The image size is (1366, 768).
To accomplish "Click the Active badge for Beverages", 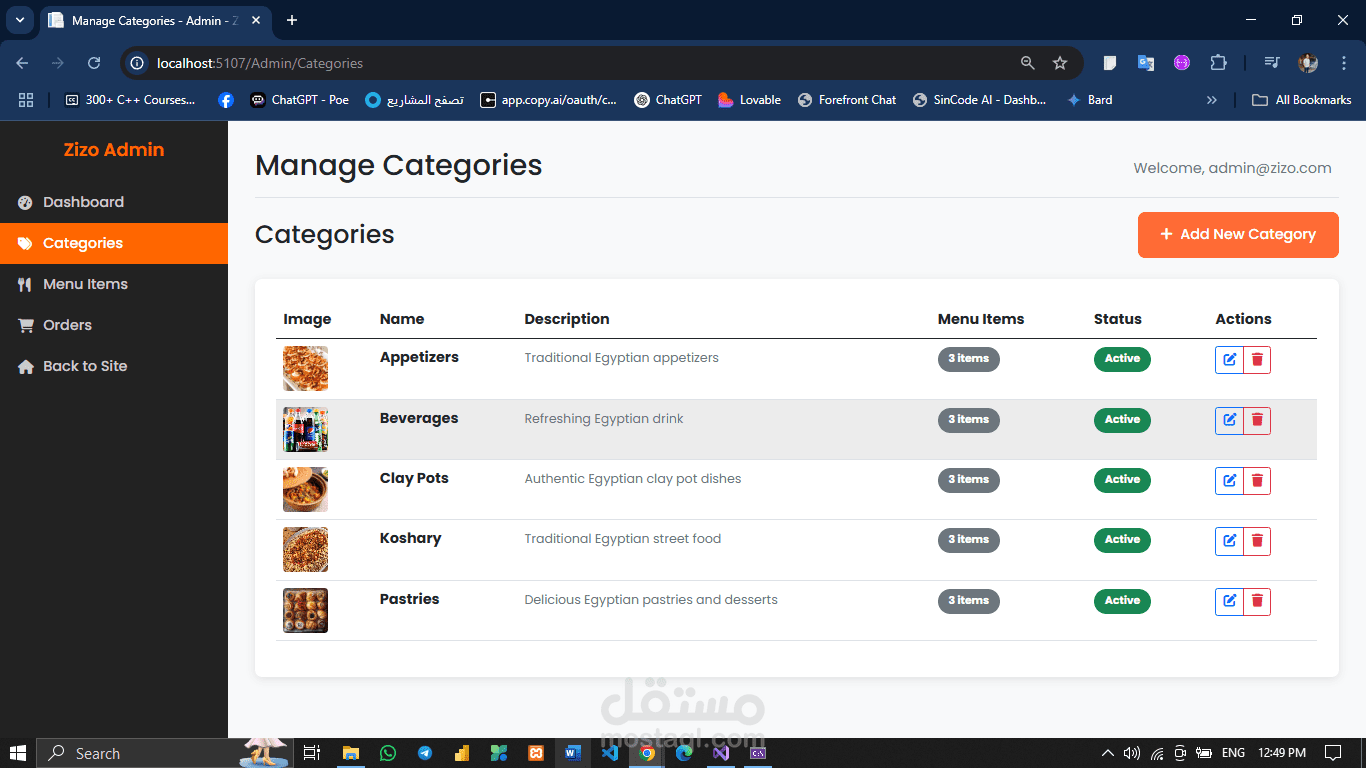I will [x=1122, y=420].
